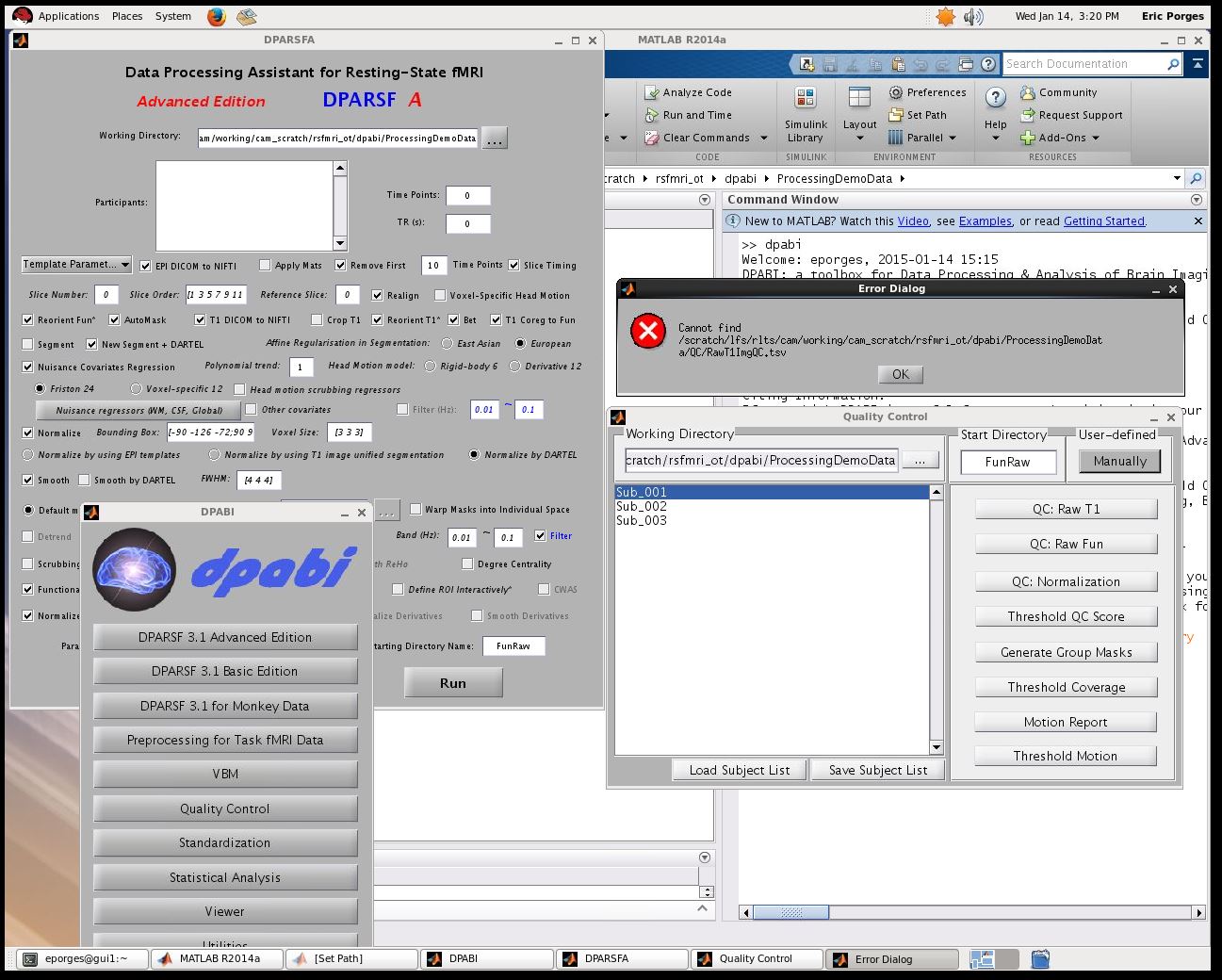Open the Template Parameters dropdown
The height and width of the screenshot is (980, 1222).
click(76, 264)
